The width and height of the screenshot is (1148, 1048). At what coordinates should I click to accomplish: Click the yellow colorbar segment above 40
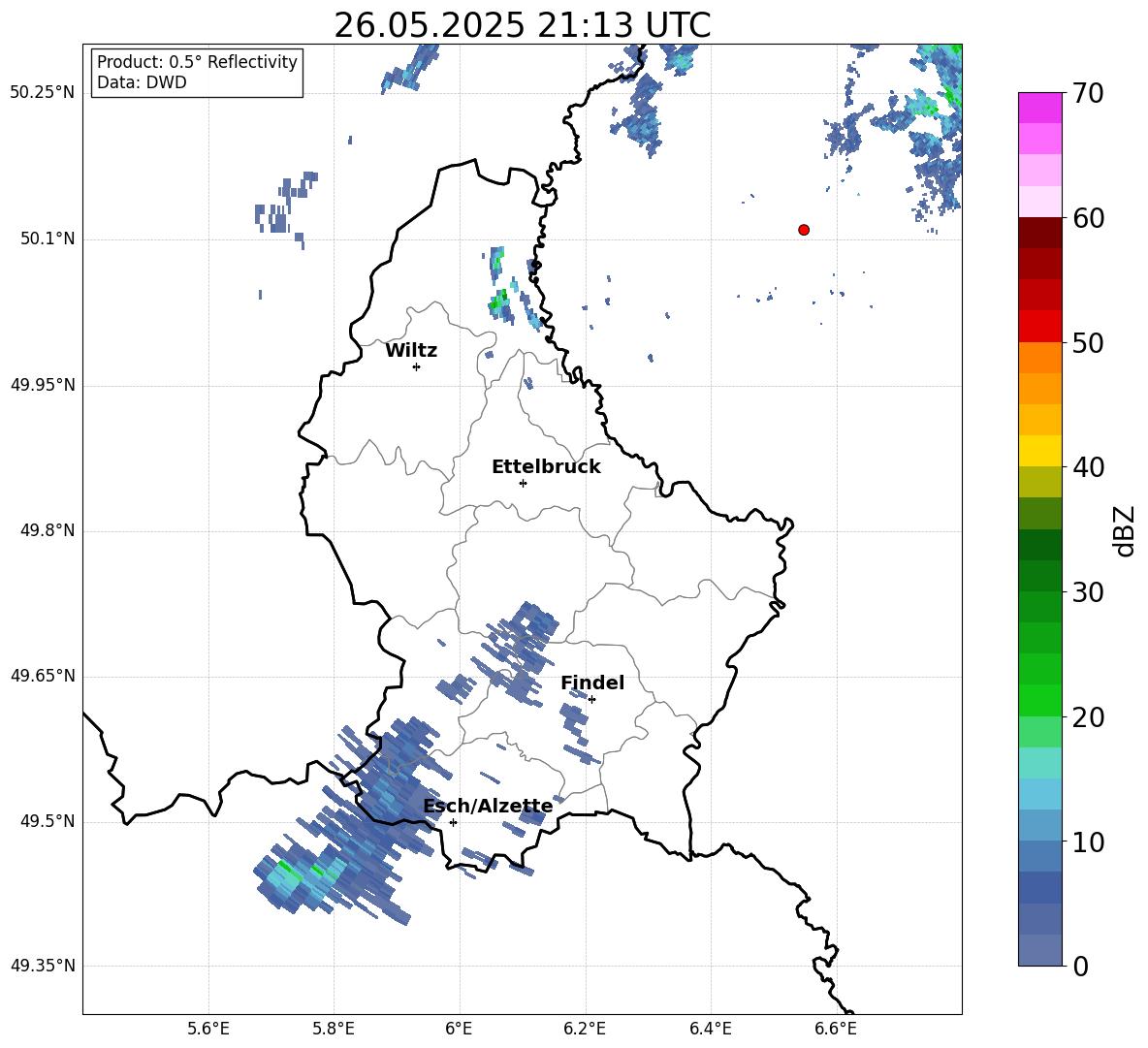[1040, 451]
